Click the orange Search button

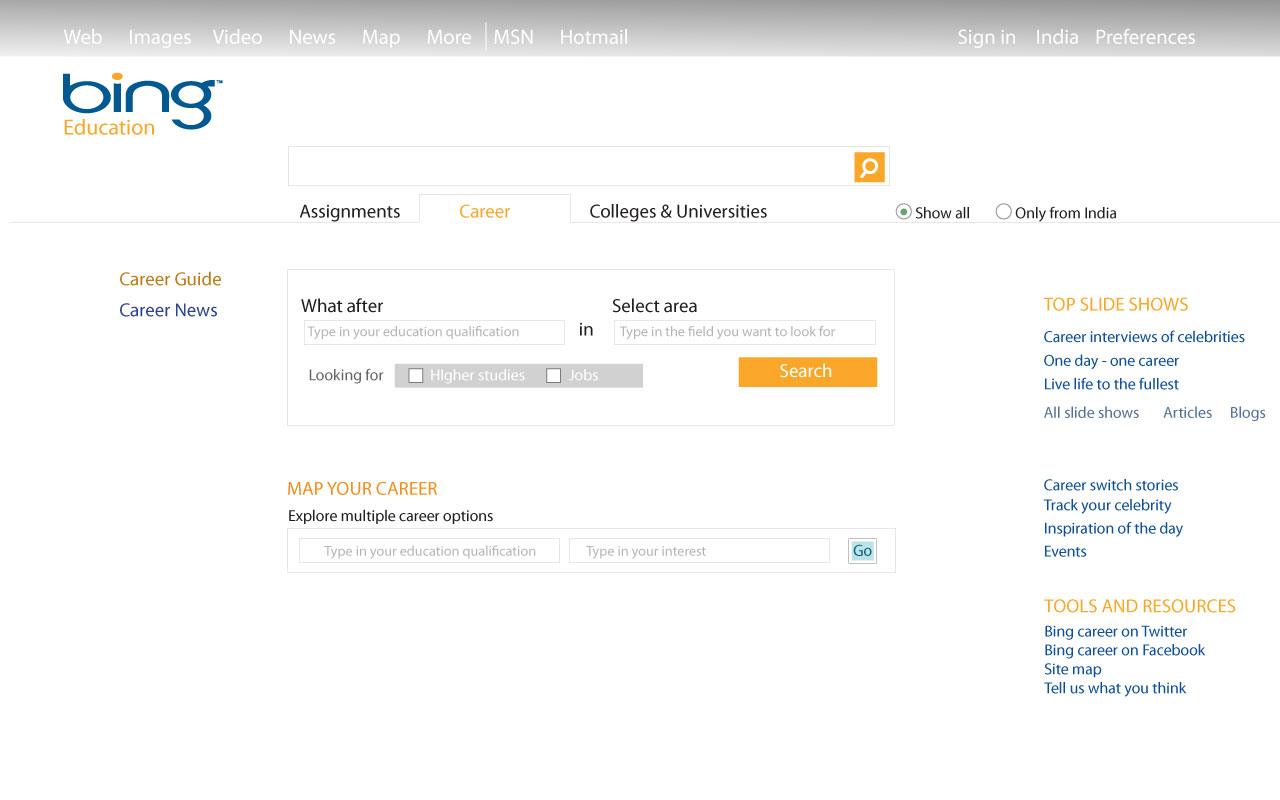coord(807,371)
